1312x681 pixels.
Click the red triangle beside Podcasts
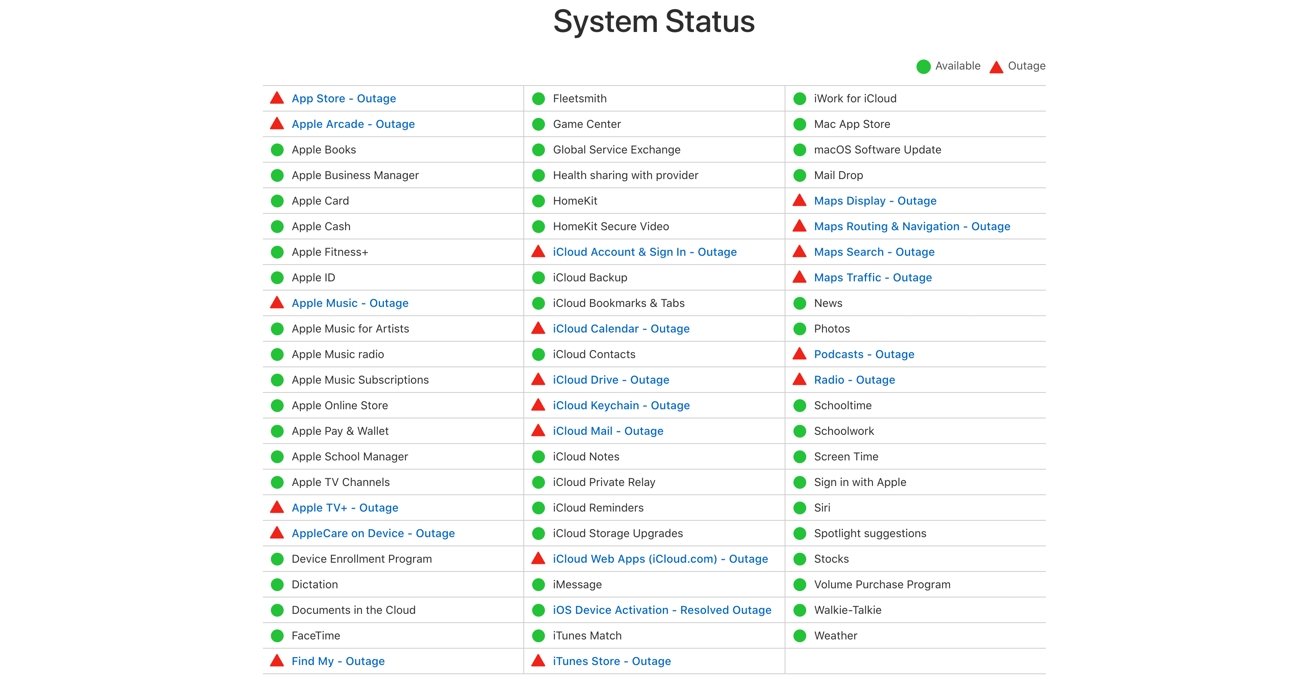click(799, 354)
